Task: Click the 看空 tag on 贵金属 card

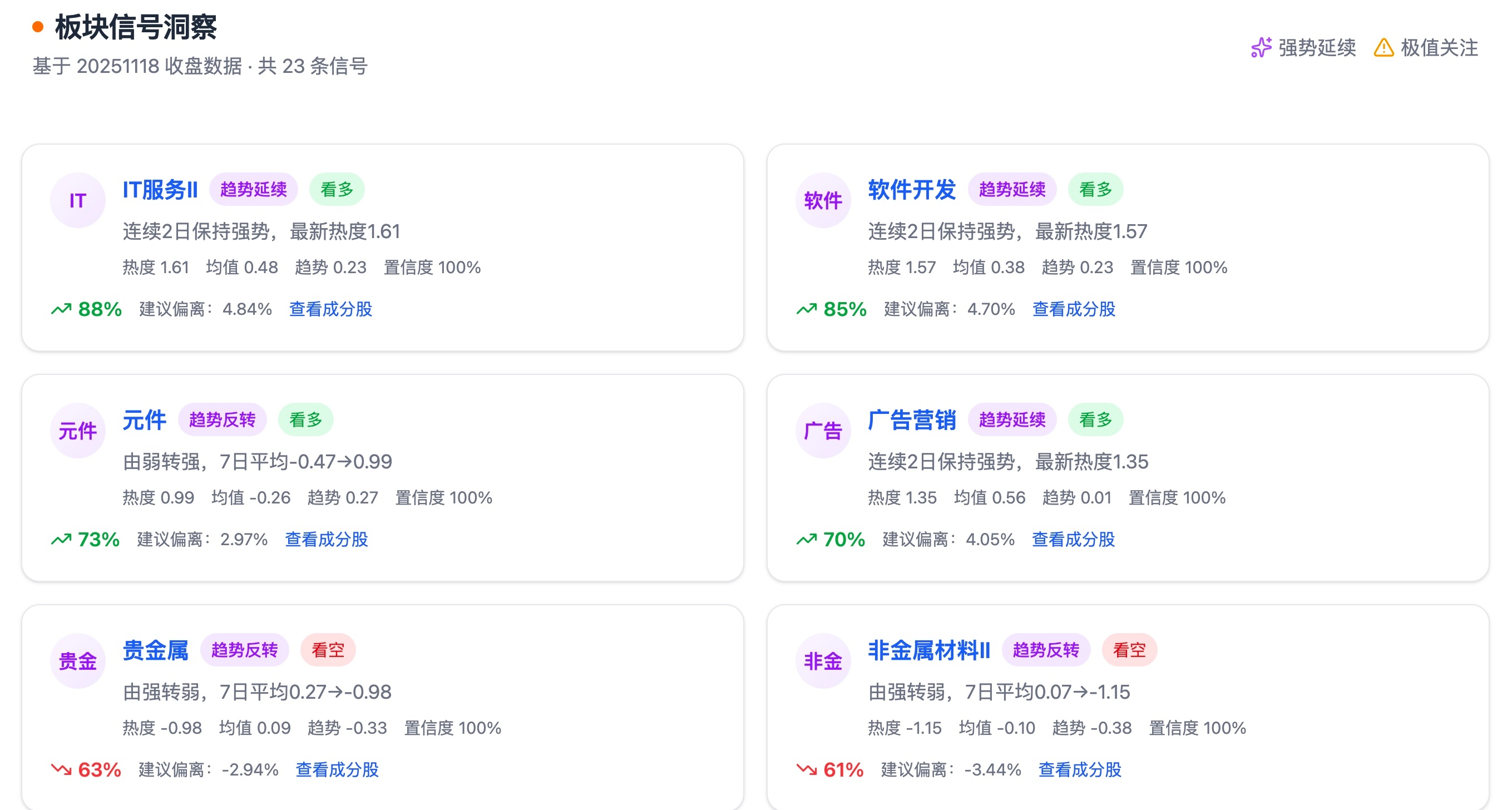Action: pos(328,650)
